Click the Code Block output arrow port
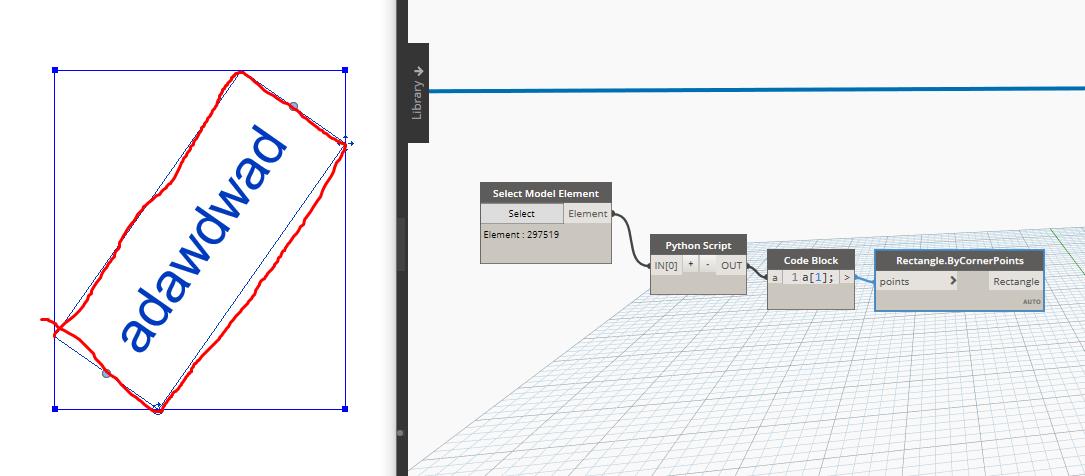Viewport: 1085px width, 476px height. (x=847, y=277)
